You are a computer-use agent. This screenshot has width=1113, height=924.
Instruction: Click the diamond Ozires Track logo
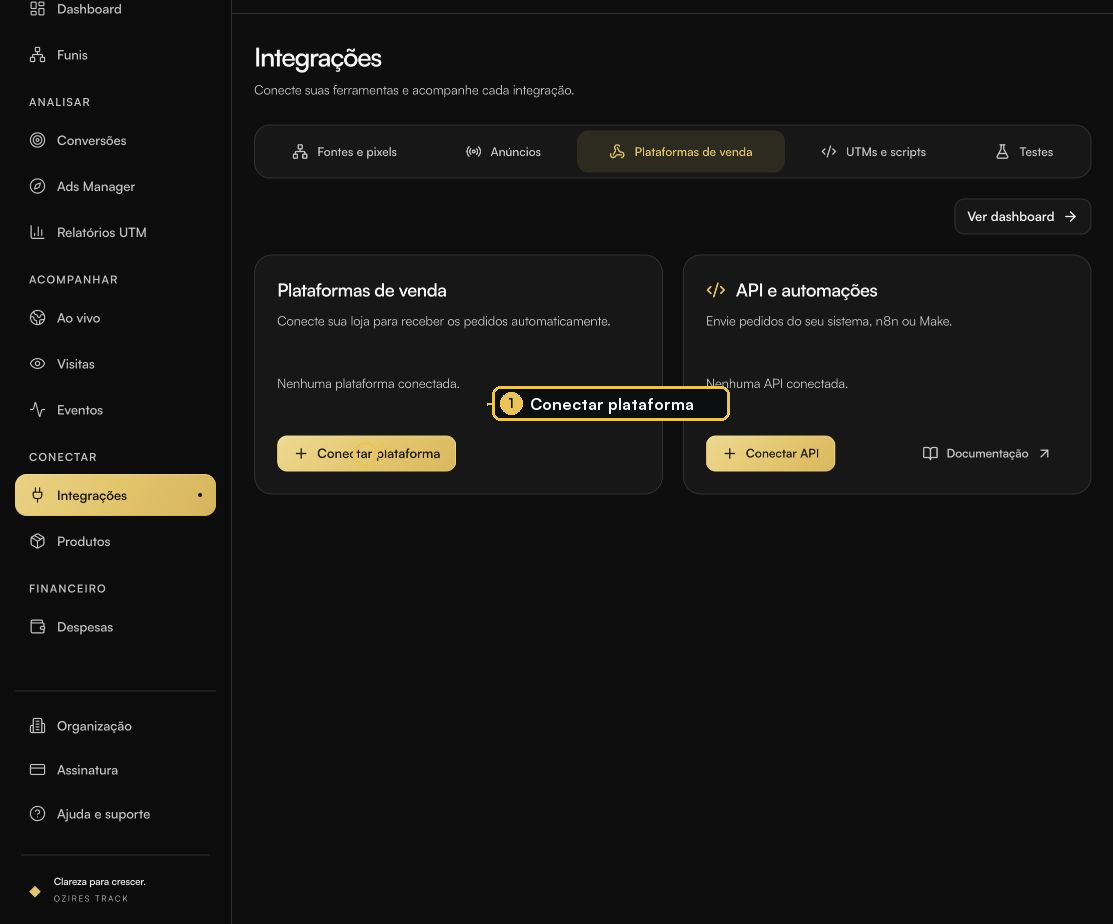(35, 891)
